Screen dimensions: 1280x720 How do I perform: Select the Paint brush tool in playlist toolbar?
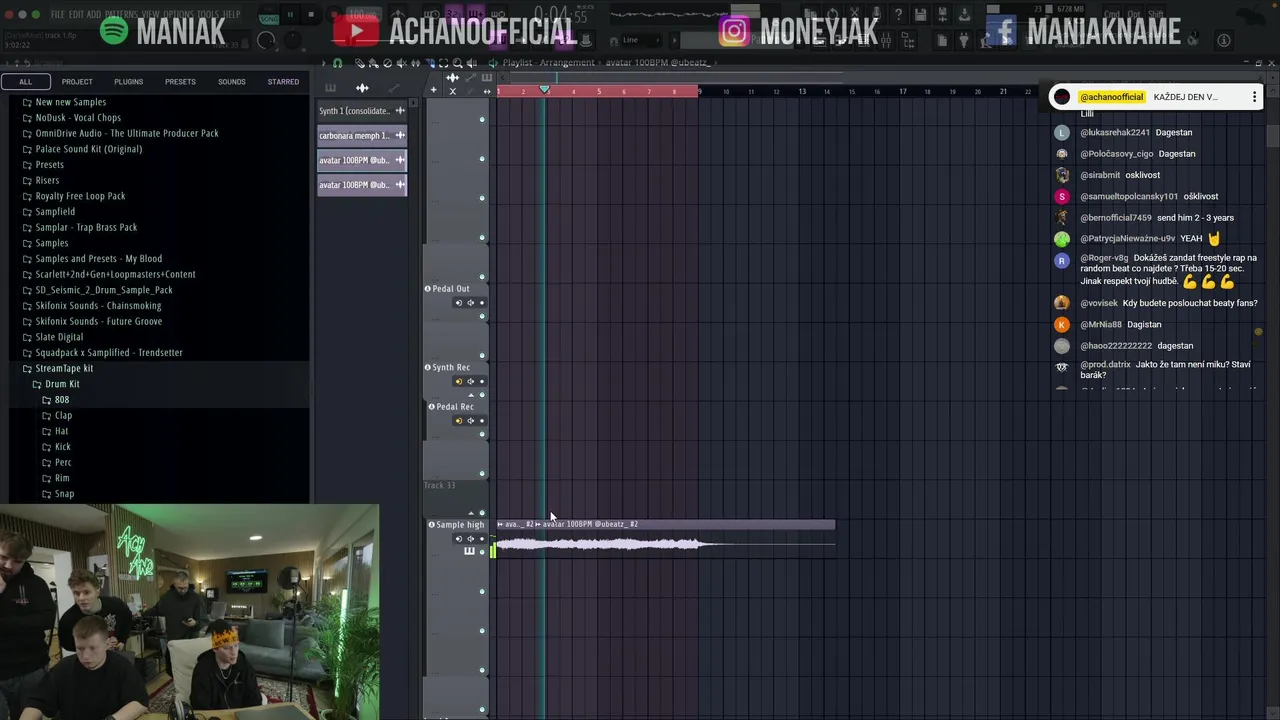(374, 63)
